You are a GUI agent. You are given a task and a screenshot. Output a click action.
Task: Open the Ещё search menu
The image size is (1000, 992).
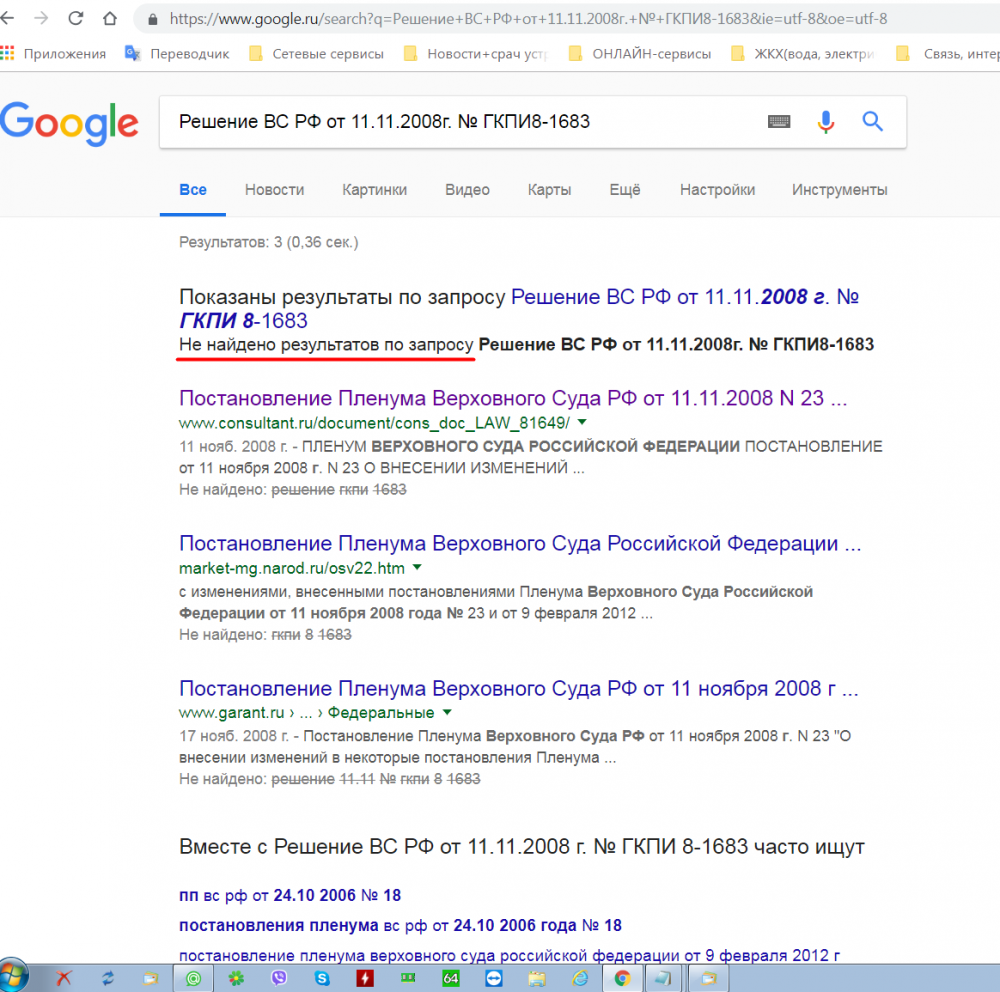(x=625, y=190)
